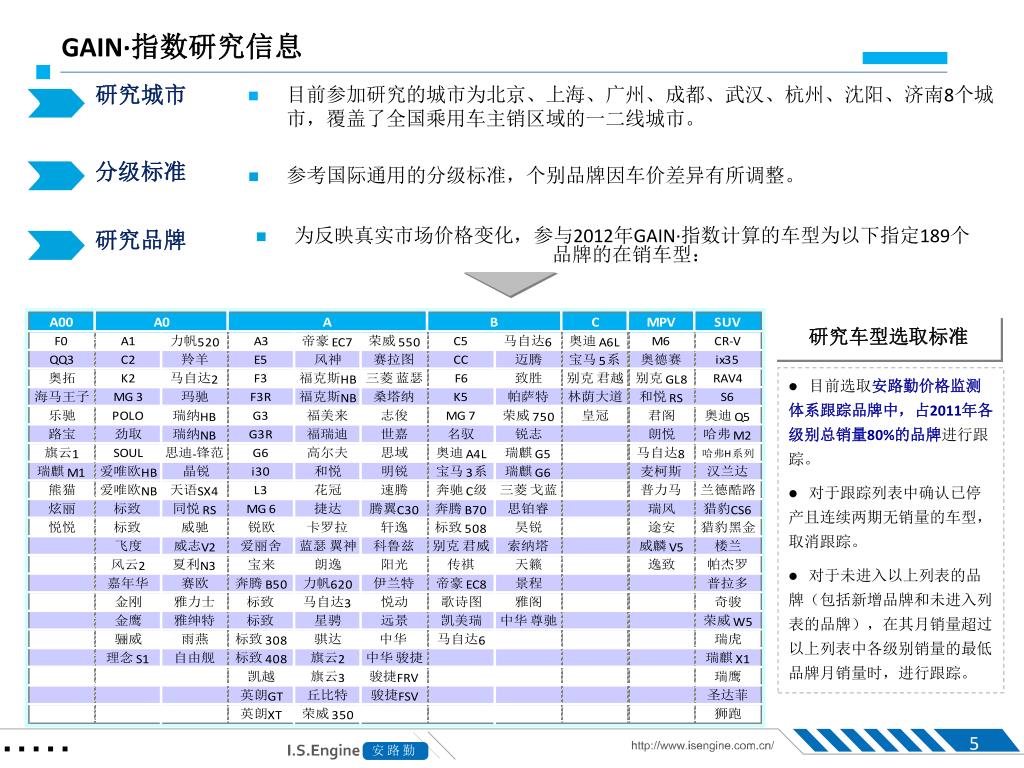This screenshot has width=1024, height=768.
Task: Select the 瑞麒 M1 cell
Action: (61, 471)
